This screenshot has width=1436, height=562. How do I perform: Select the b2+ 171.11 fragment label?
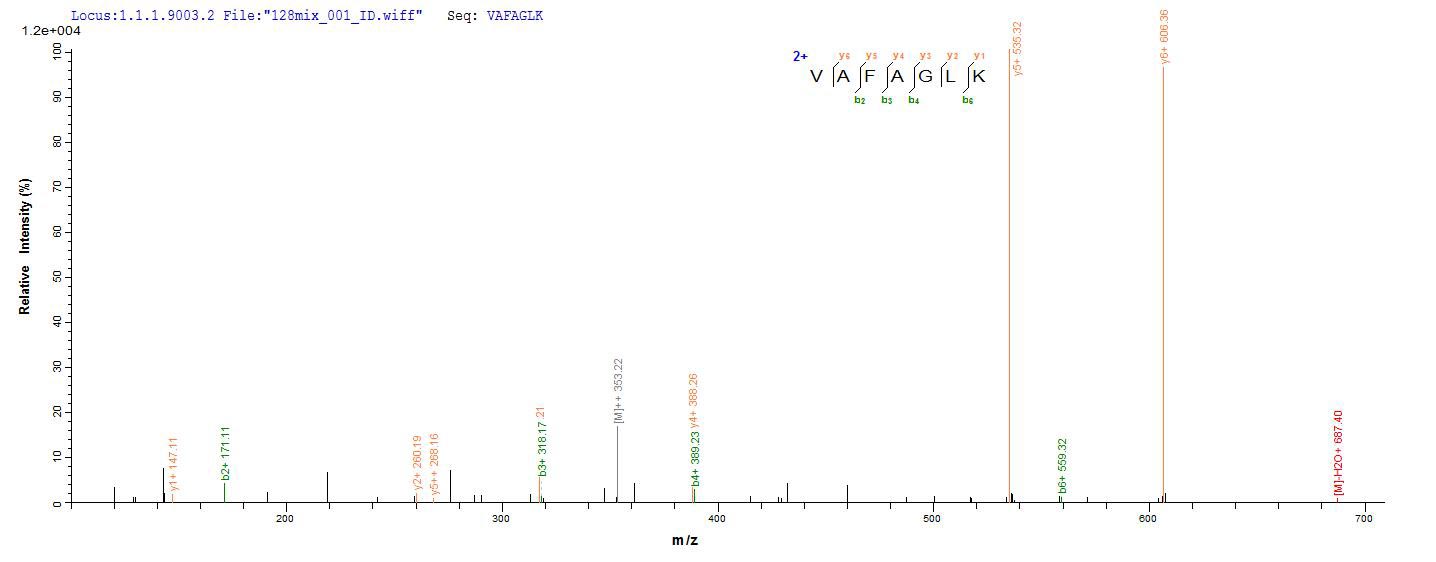pyautogui.click(x=226, y=453)
